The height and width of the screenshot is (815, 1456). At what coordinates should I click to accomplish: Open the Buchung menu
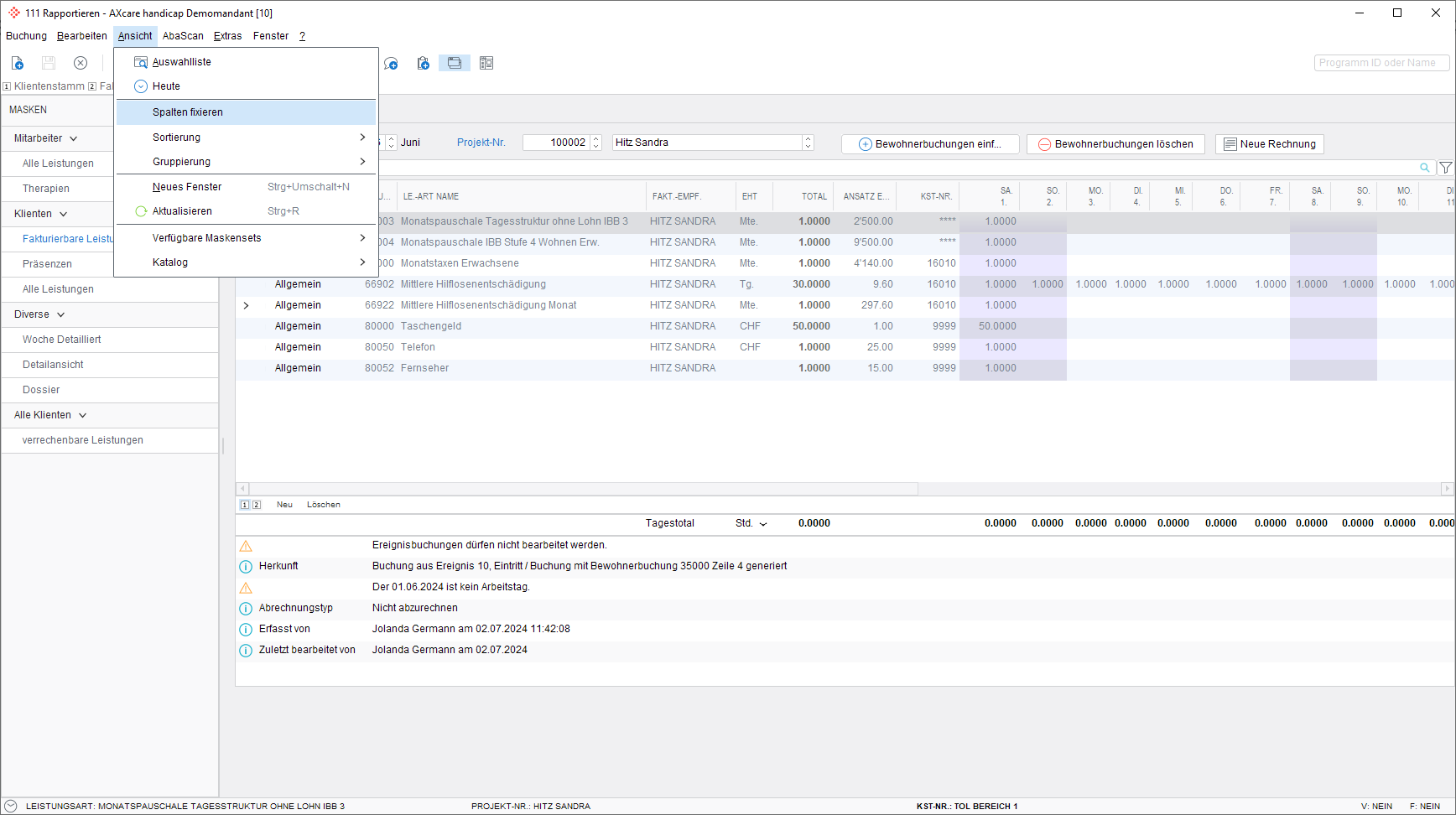coord(26,36)
